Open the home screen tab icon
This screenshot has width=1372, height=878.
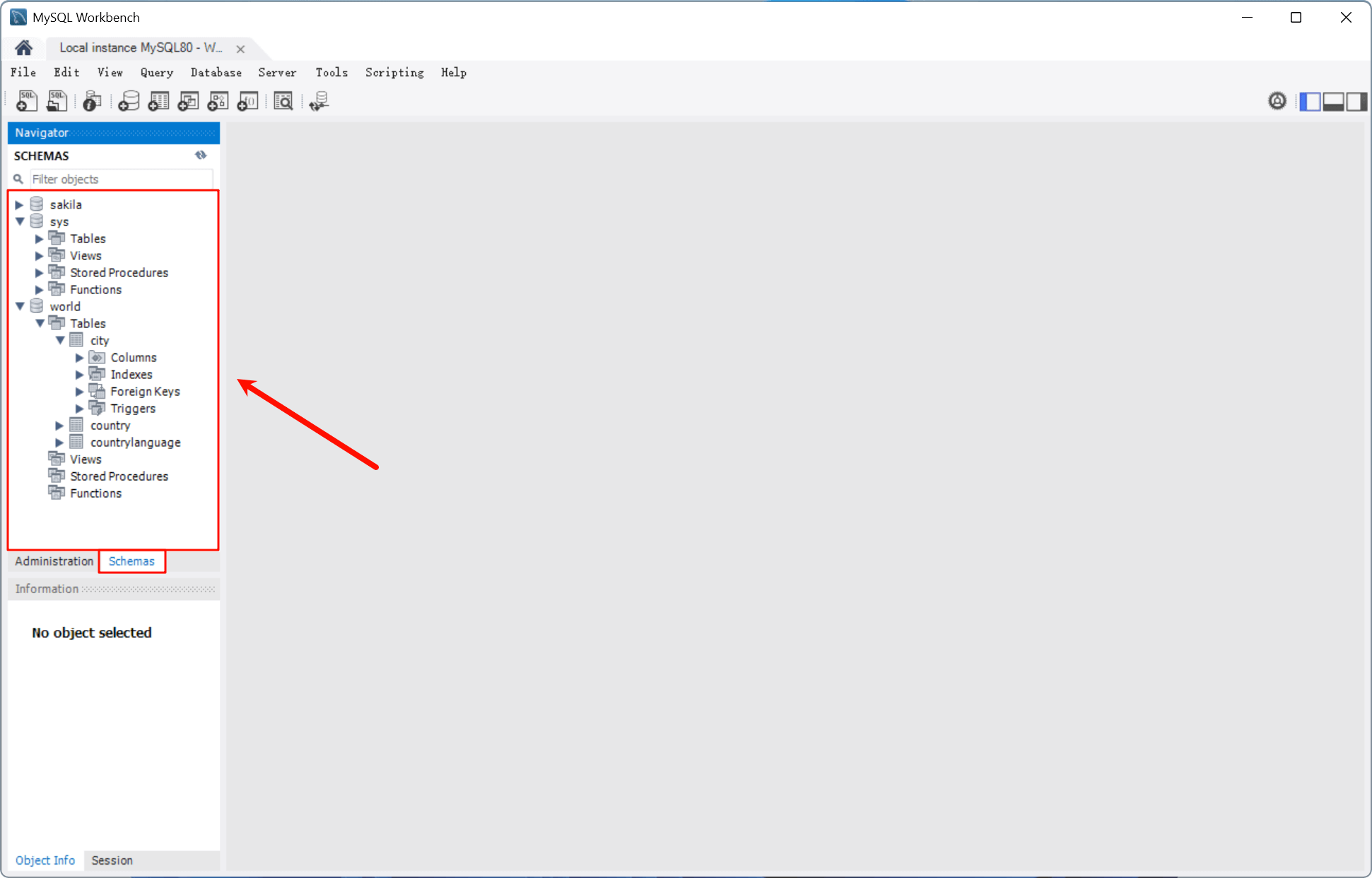pos(23,47)
